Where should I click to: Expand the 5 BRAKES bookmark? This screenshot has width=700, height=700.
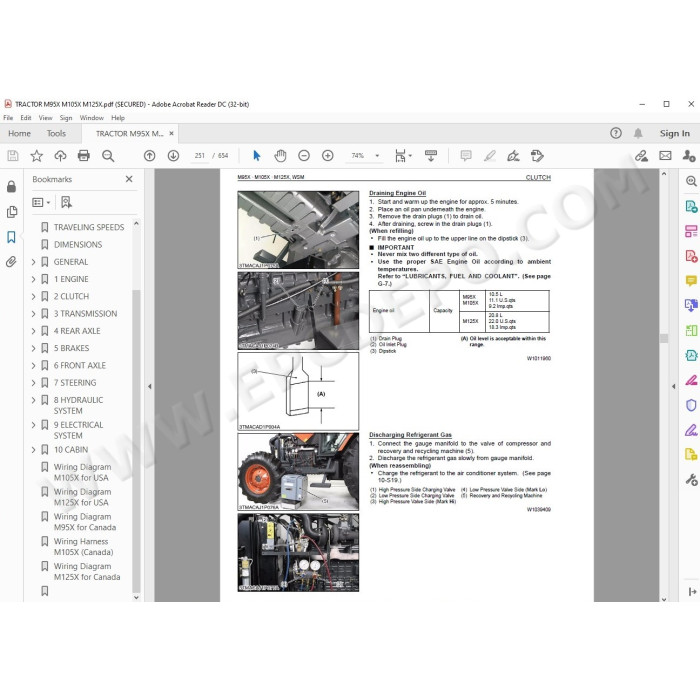(x=33, y=348)
